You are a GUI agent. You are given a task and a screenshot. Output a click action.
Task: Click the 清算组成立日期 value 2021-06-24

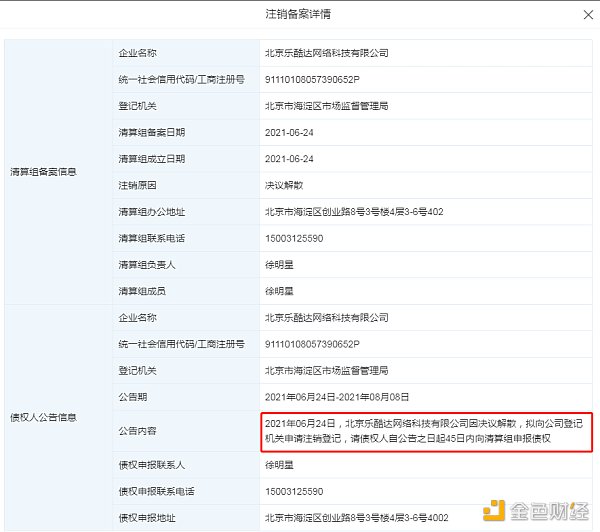click(x=289, y=159)
